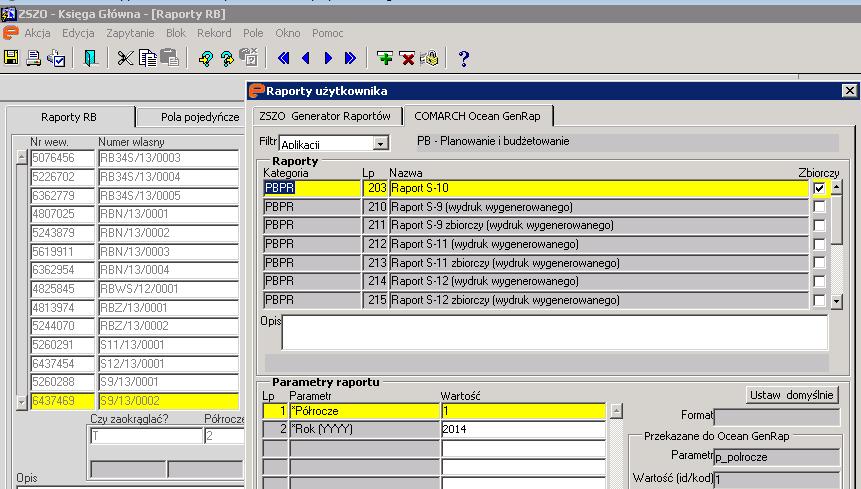The width and height of the screenshot is (861, 489).
Task: Select record S11/13/0001
Action: click(168, 345)
